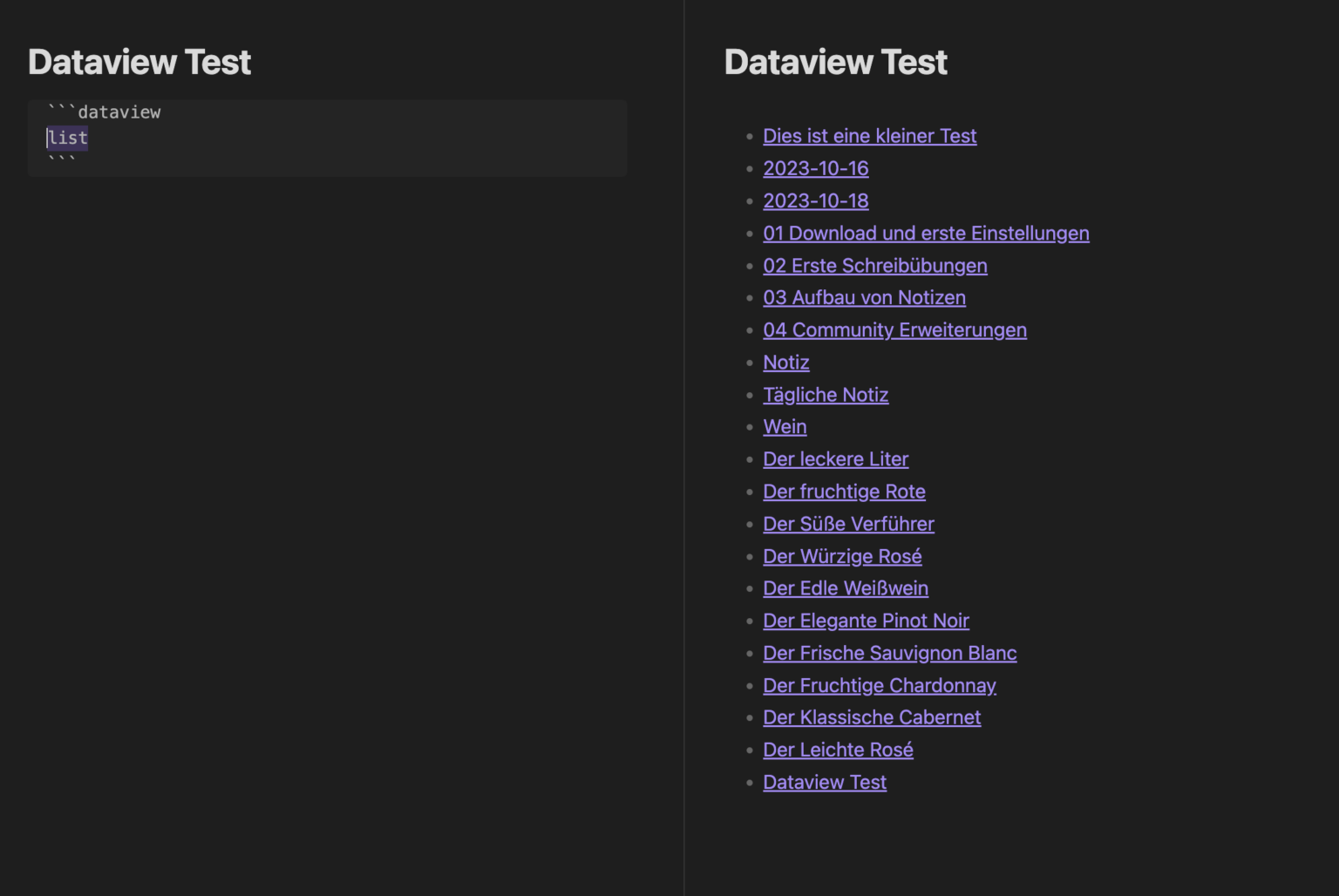
Task: Open the note Tägliche Notiz
Action: (x=826, y=394)
